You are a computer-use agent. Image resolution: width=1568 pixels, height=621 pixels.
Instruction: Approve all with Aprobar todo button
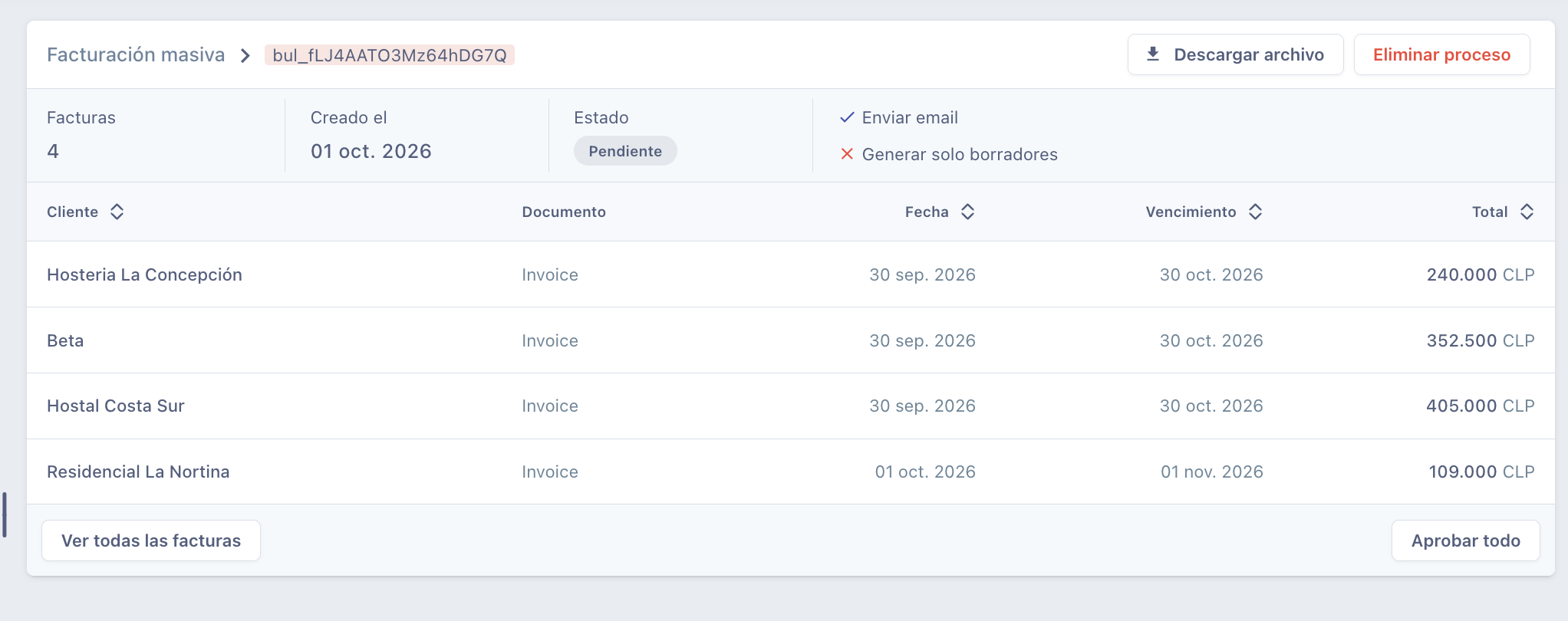point(1465,540)
